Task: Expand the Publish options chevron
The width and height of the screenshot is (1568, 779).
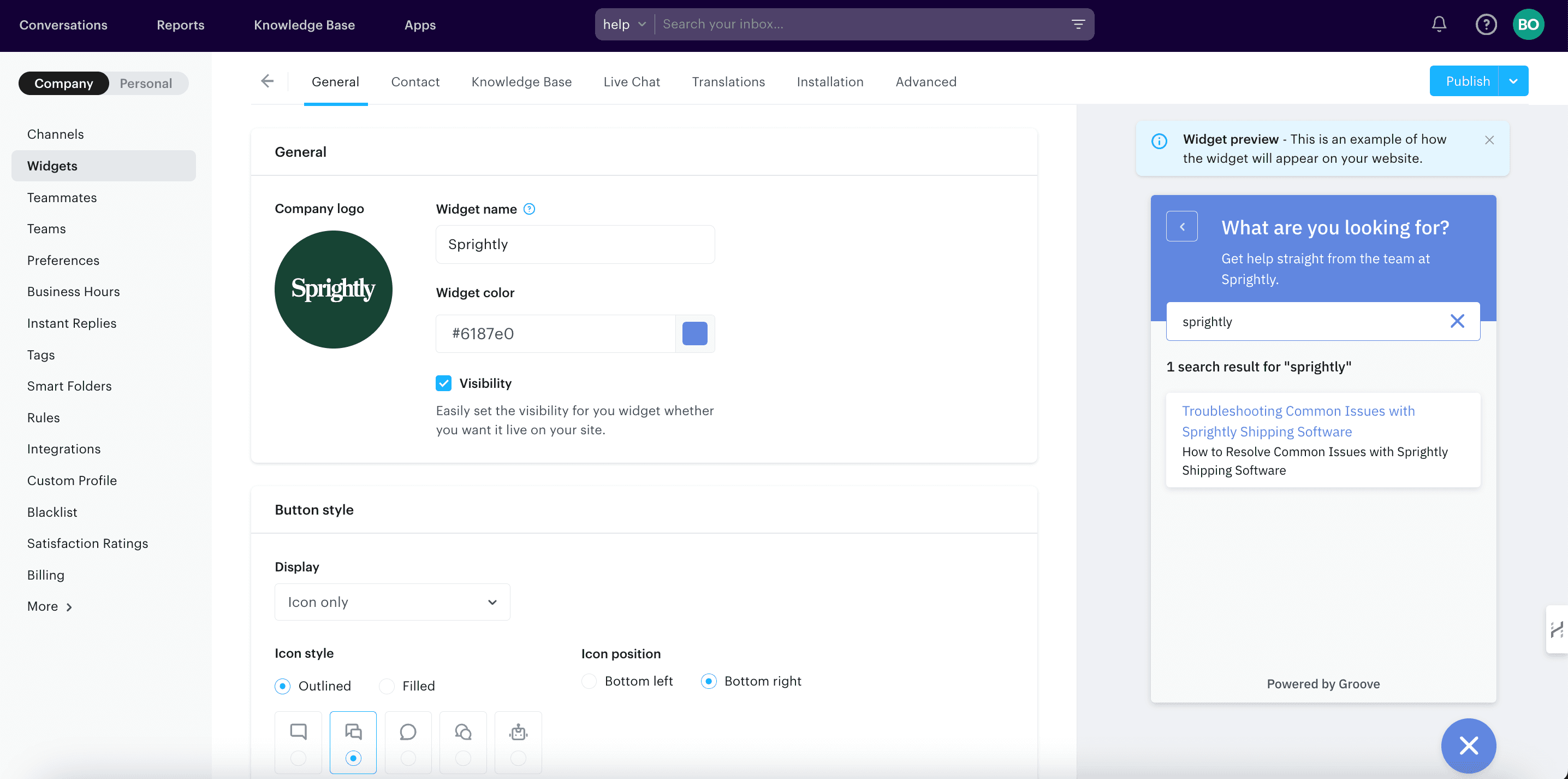Action: coord(1514,80)
